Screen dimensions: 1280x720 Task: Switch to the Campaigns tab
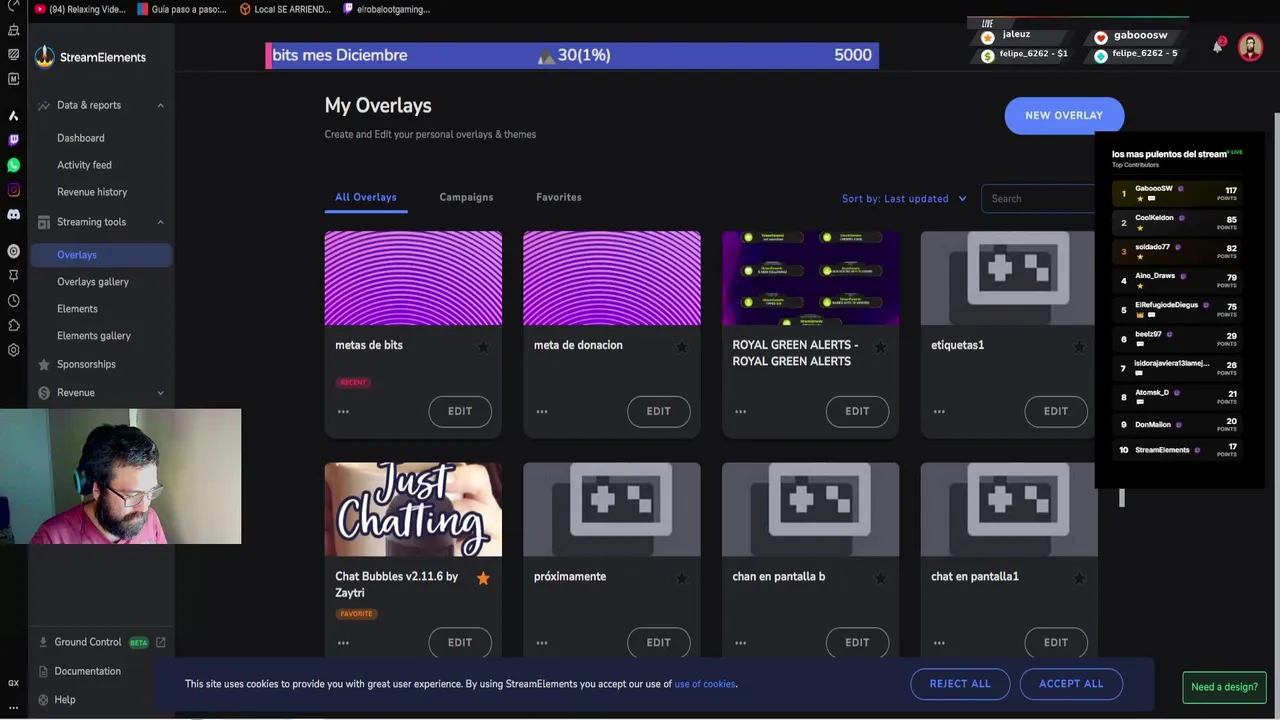[x=466, y=197]
